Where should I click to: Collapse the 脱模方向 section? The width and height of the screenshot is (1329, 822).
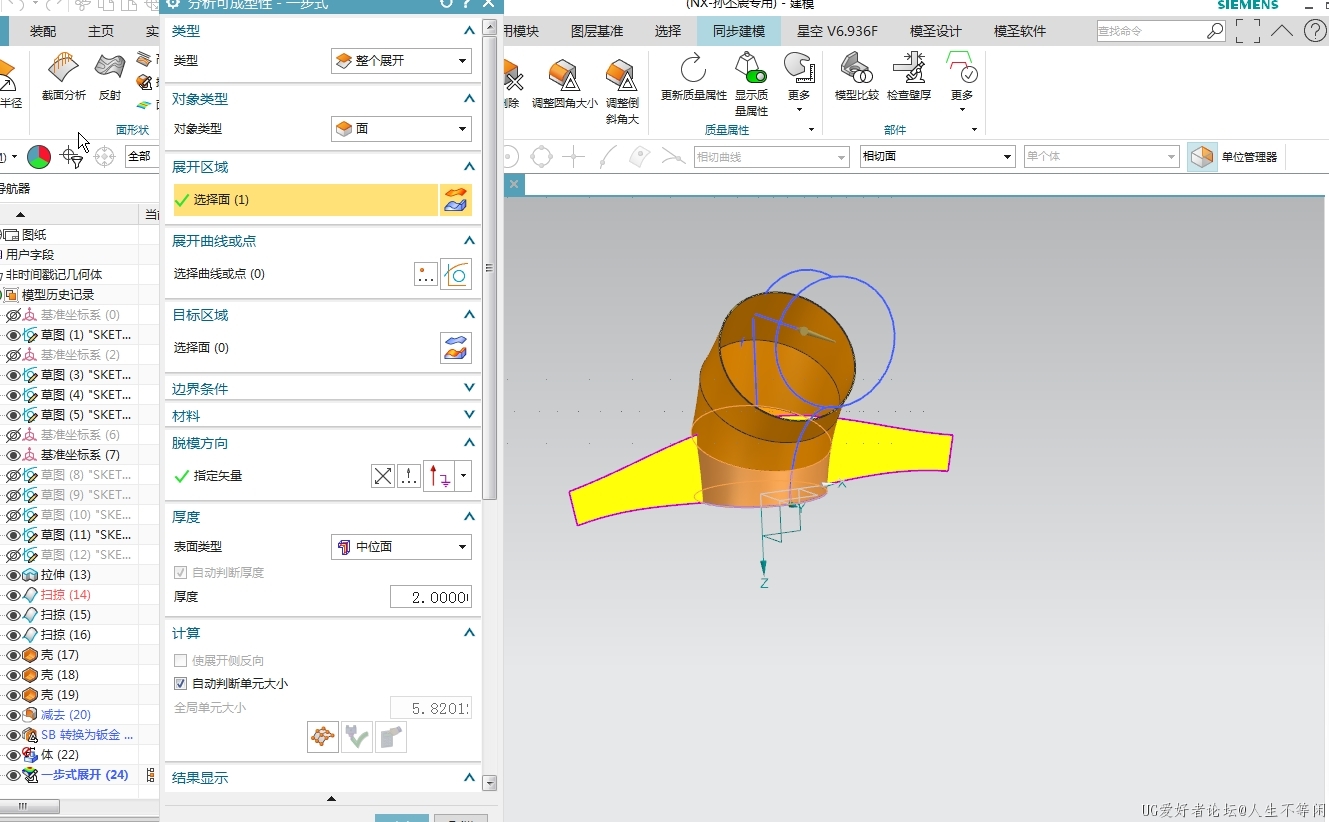[469, 443]
